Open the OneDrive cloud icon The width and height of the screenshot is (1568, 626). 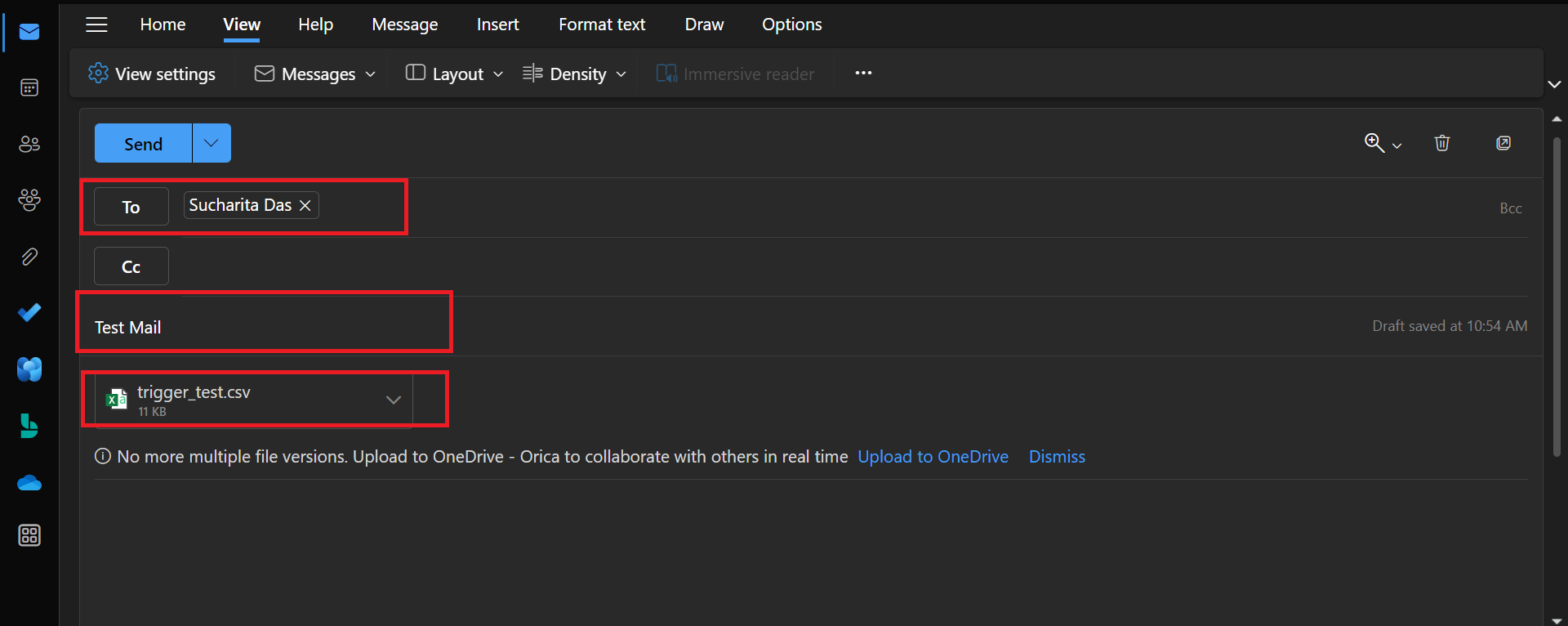[29, 483]
